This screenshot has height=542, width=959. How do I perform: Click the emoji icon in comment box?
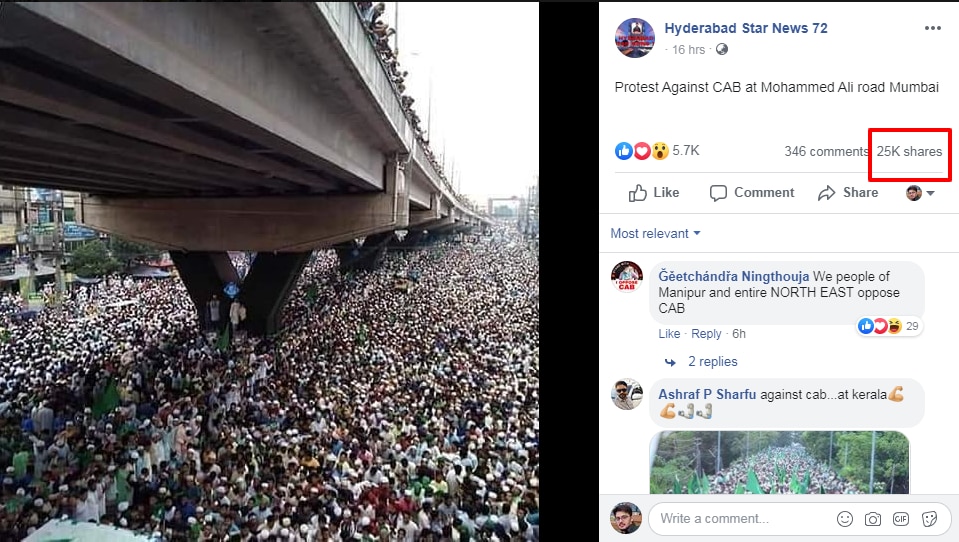[845, 519]
